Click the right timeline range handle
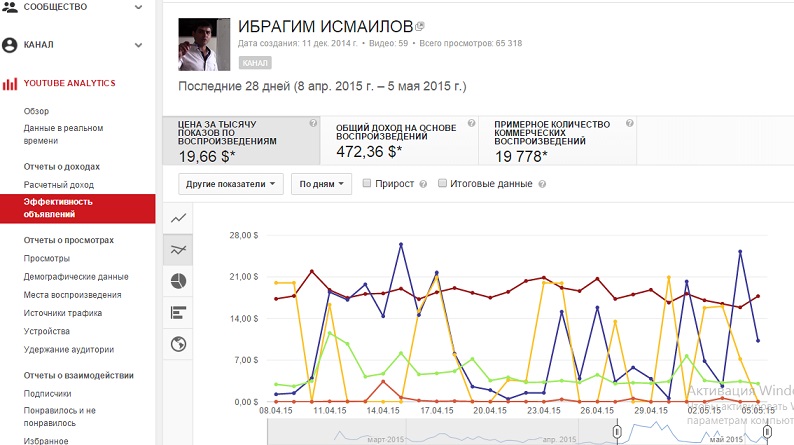Viewport: 794px width, 445px height. coord(767,431)
